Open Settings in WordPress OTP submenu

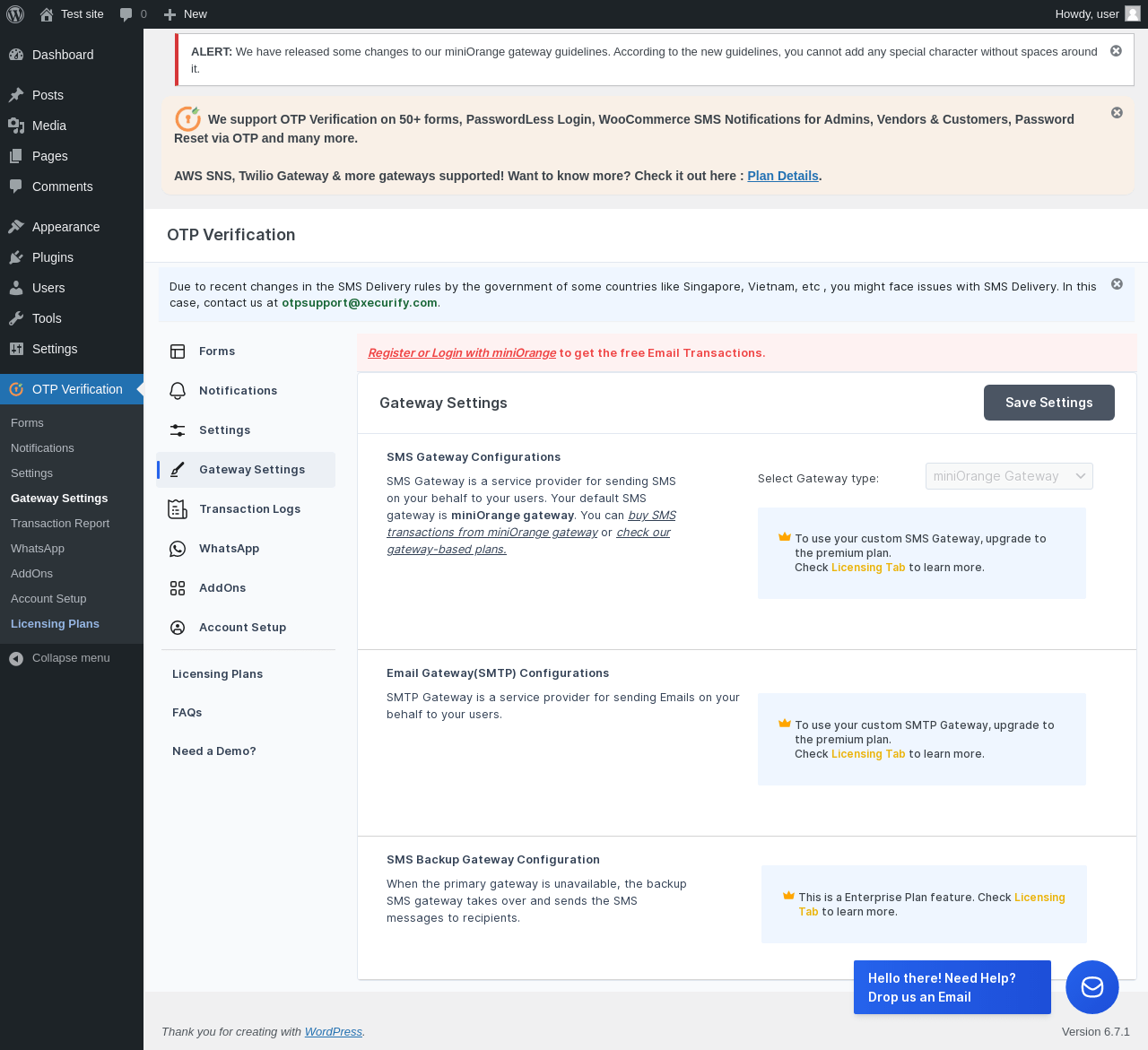point(31,473)
